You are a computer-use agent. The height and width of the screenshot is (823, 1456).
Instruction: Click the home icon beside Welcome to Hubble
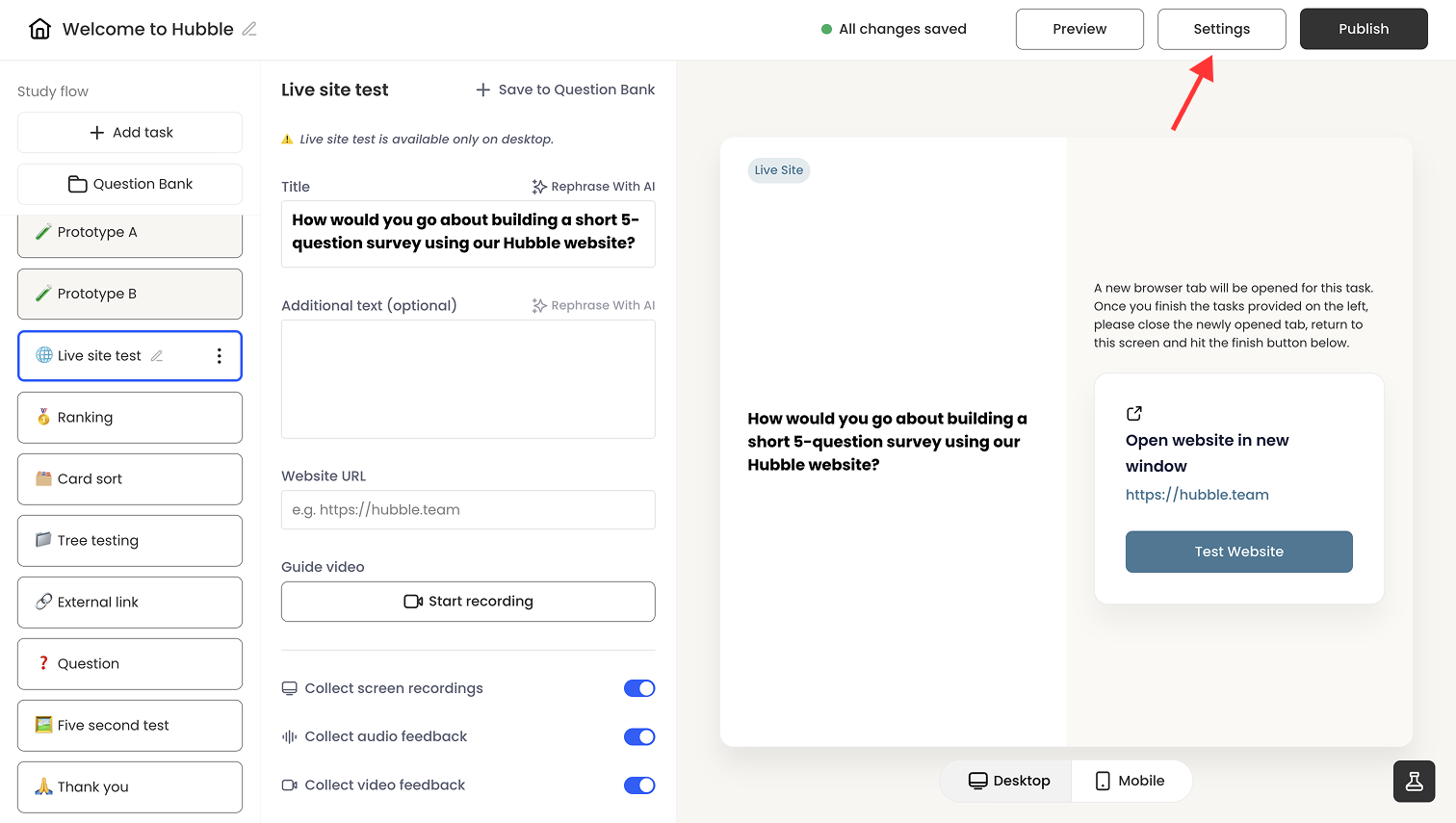(x=39, y=29)
